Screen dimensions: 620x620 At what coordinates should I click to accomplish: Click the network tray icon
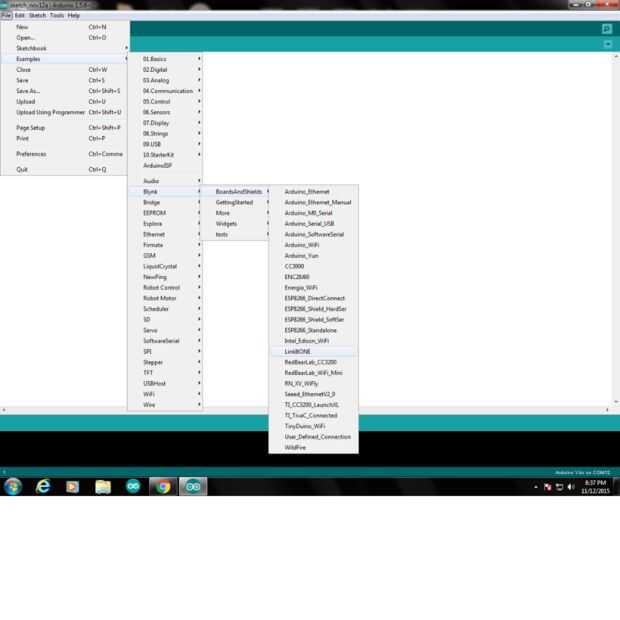tap(560, 487)
